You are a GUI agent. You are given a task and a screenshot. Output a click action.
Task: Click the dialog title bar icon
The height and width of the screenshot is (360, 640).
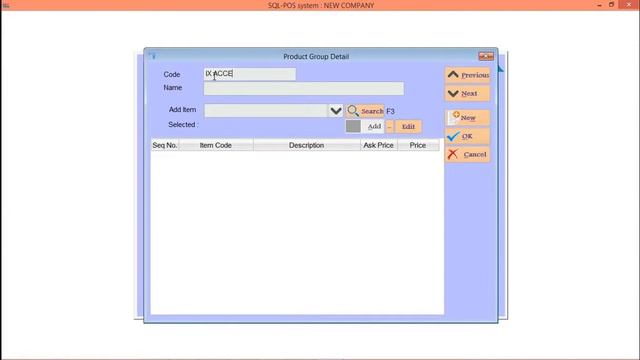tap(152, 56)
